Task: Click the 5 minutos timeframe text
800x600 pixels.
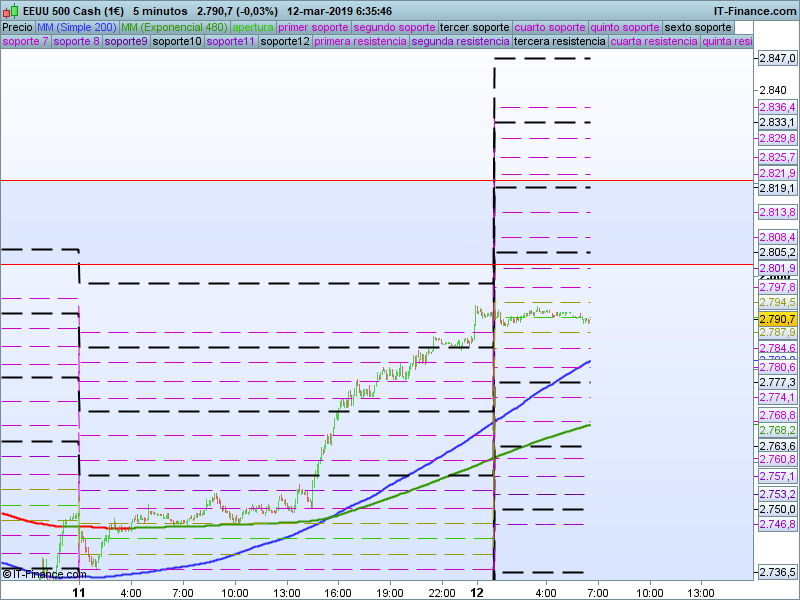Action: [160, 11]
